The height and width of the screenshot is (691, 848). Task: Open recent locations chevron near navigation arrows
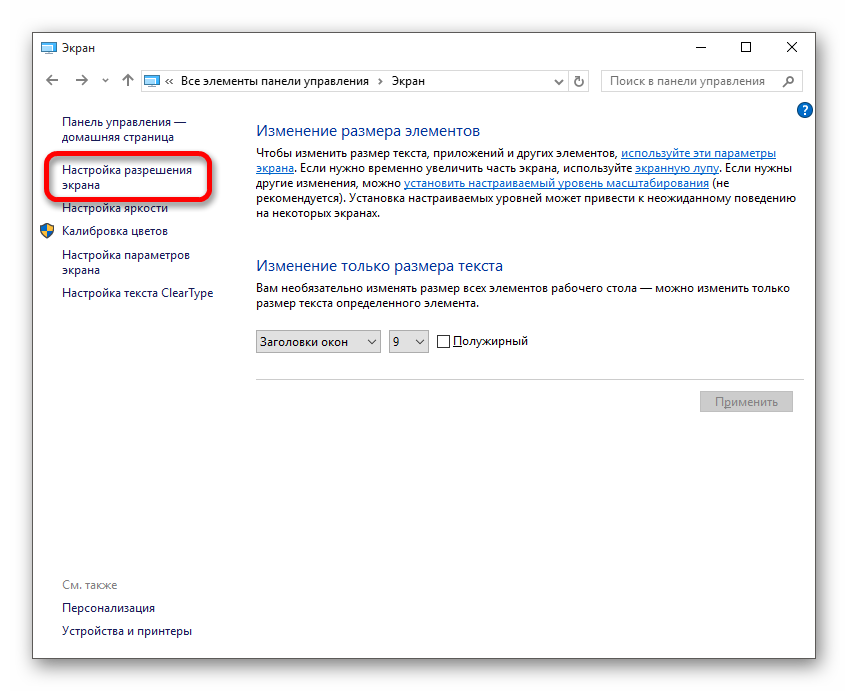click(x=105, y=81)
